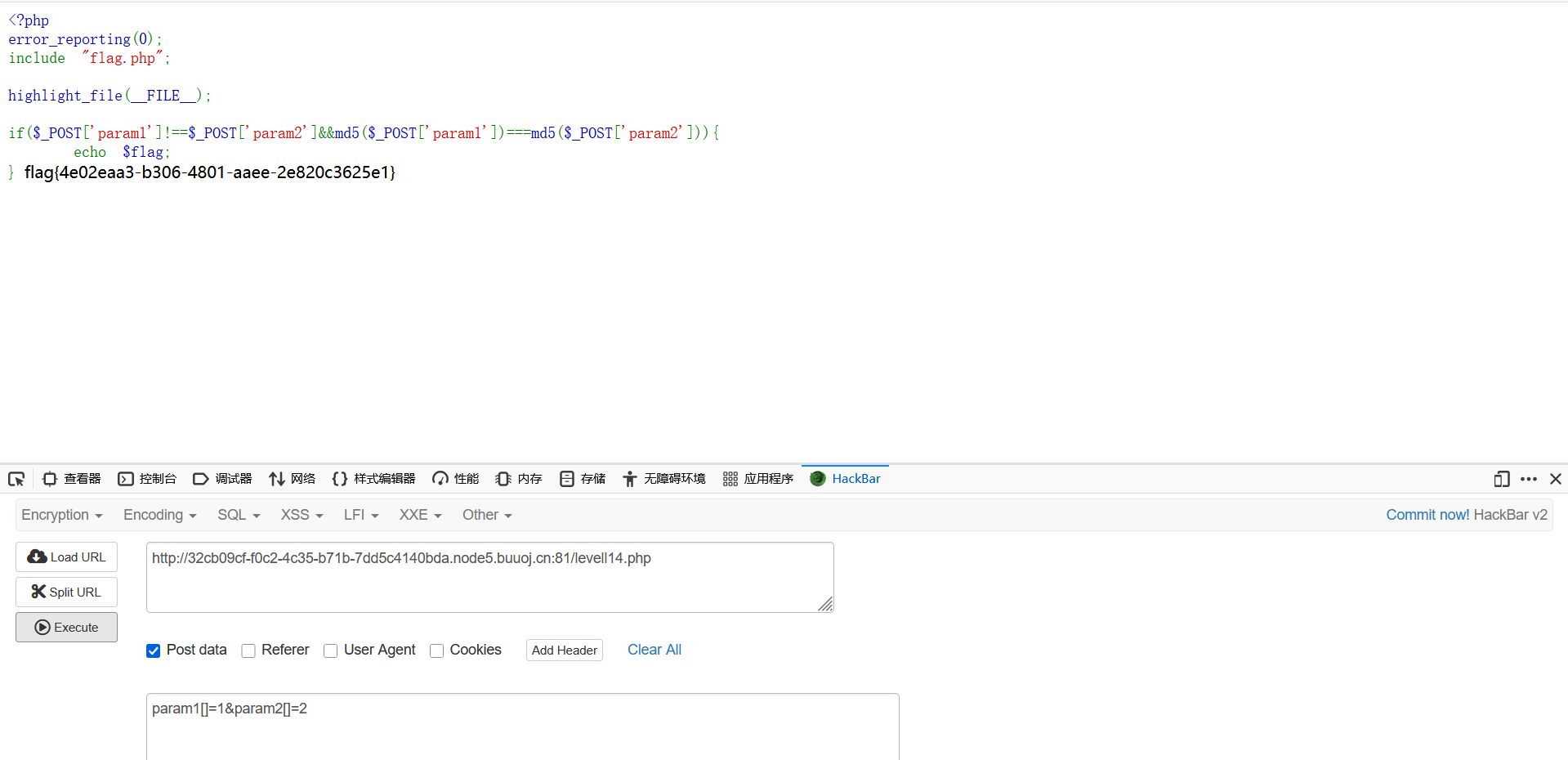1568x760 pixels.
Task: Switch to the Network (网络) panel
Action: pyautogui.click(x=293, y=479)
